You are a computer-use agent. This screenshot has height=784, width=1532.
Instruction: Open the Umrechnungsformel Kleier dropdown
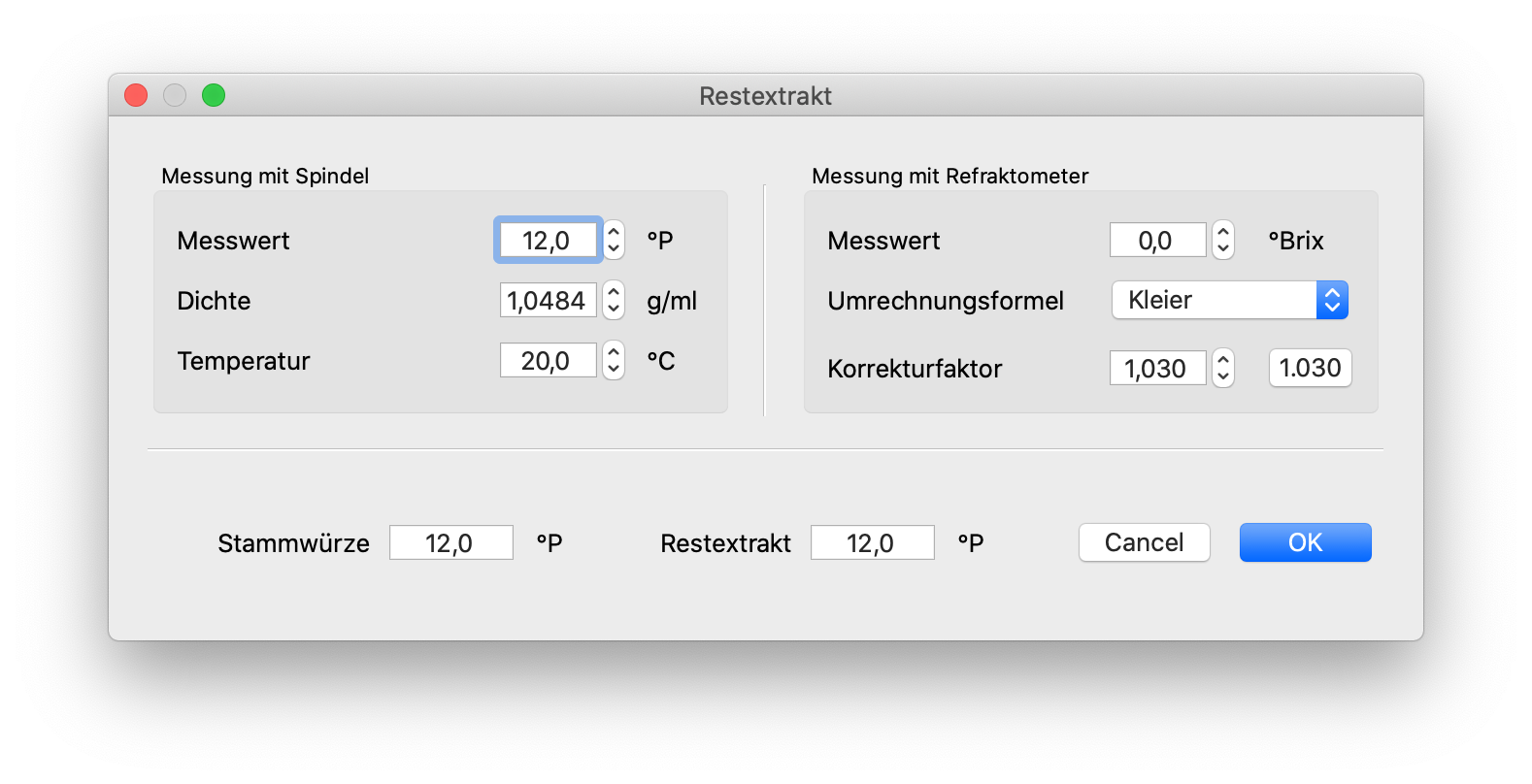1229,301
